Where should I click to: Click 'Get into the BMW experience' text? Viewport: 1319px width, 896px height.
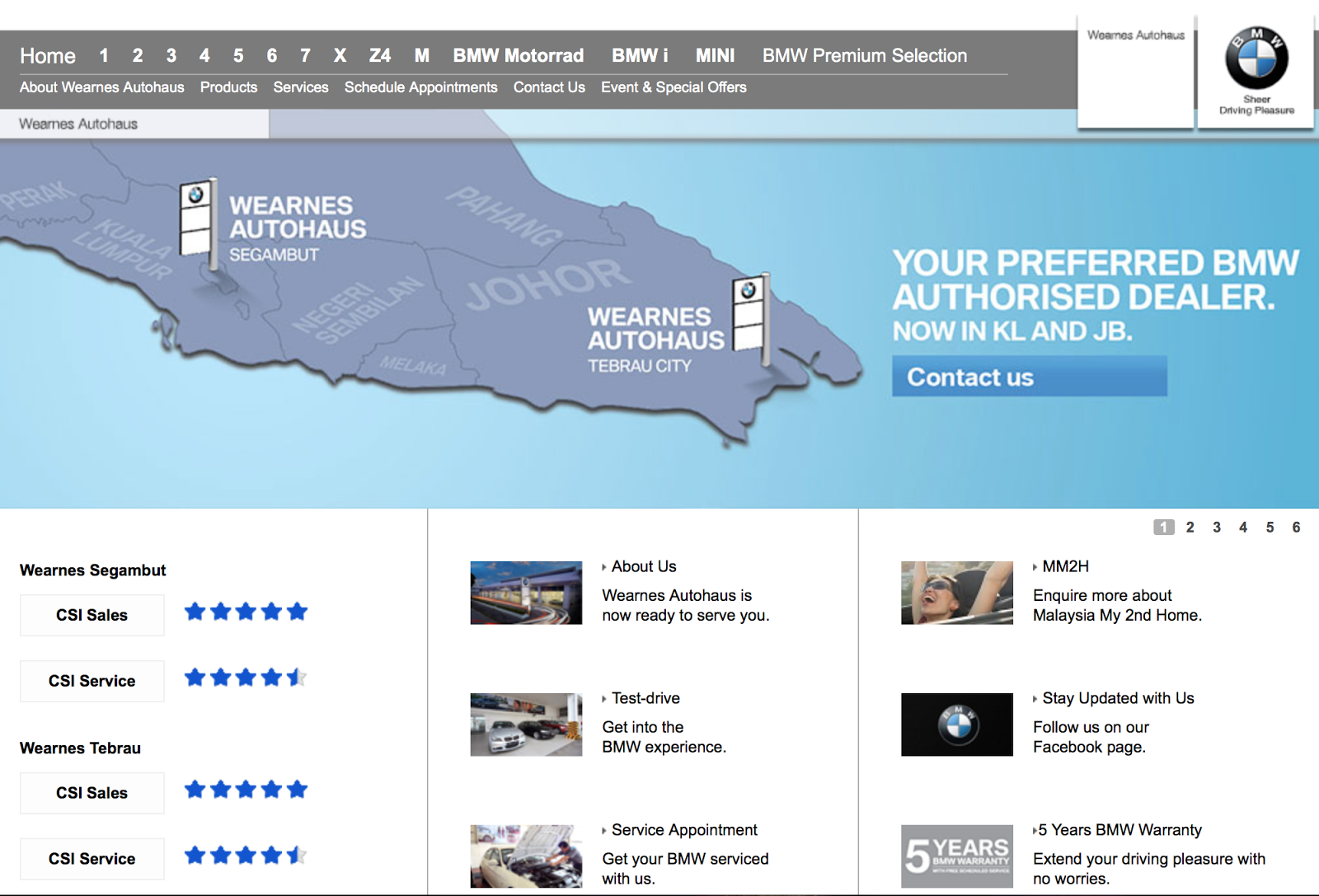tap(664, 737)
